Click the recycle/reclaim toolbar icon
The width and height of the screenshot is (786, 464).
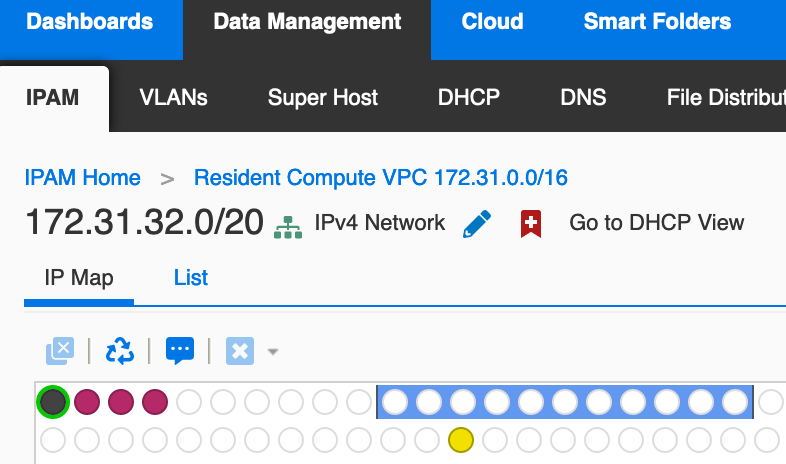click(119, 351)
